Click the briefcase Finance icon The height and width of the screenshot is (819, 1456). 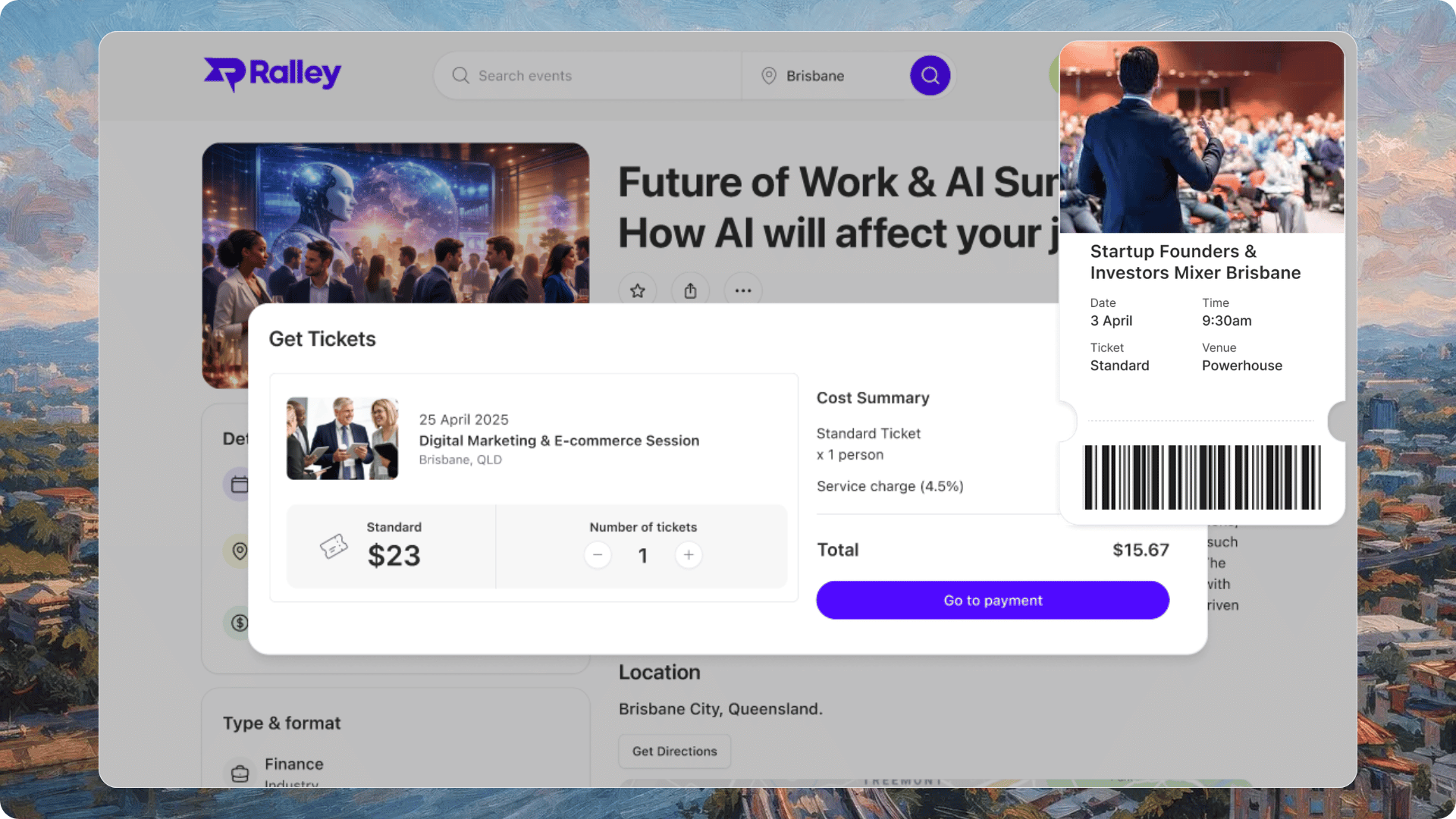point(240,773)
